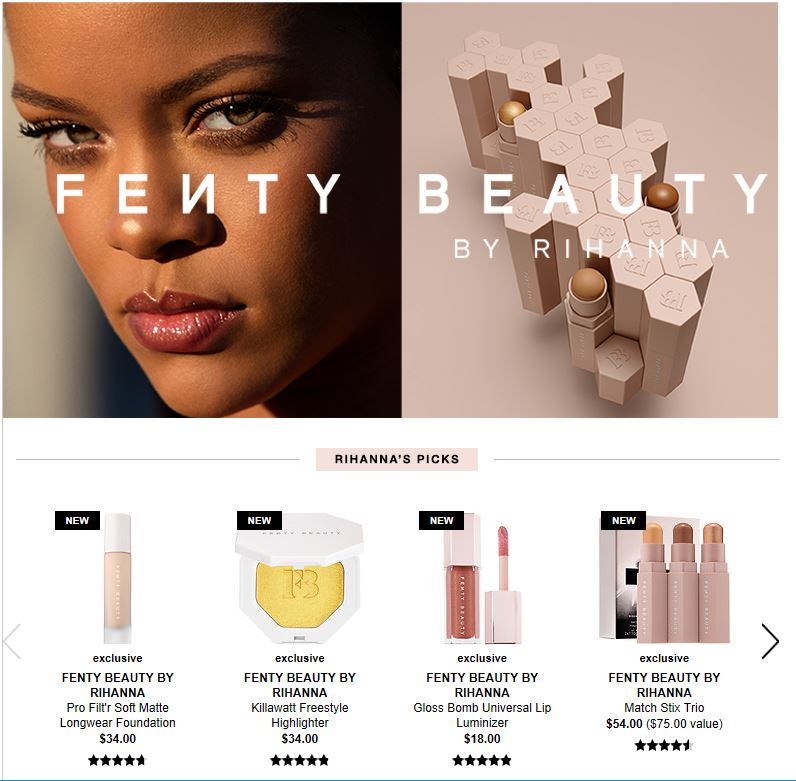Select the lip gloss tube image

click(482, 578)
